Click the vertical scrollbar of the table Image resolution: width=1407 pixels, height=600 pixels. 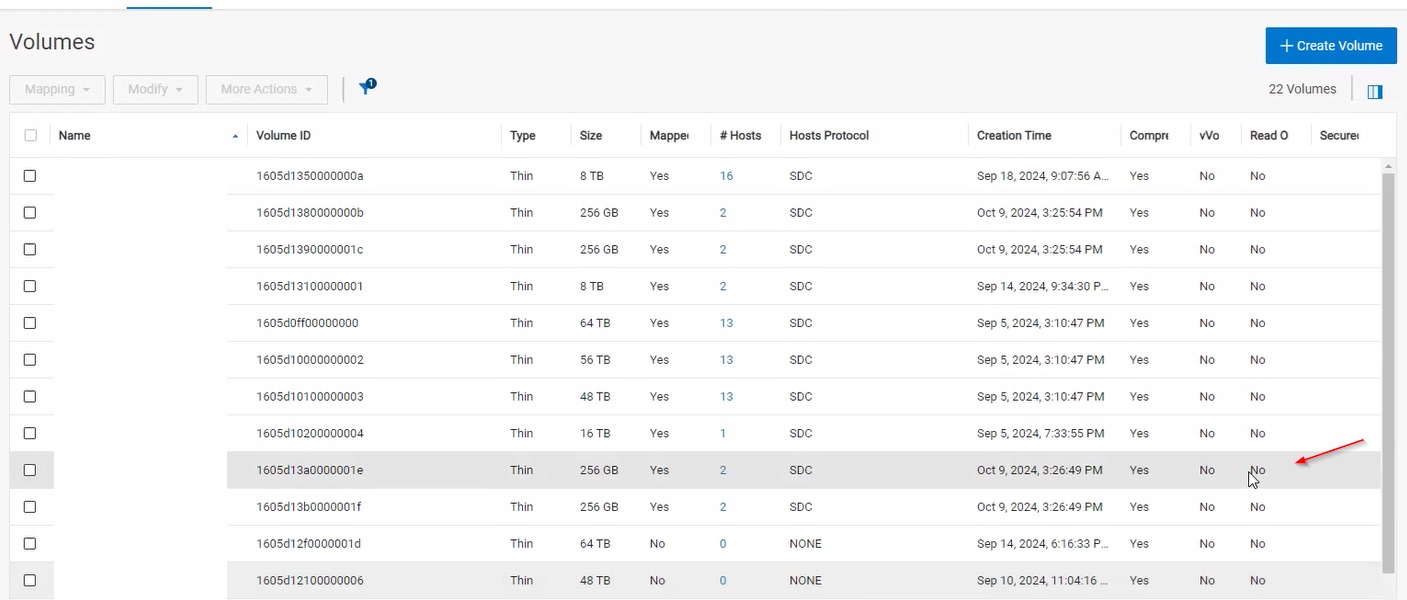(x=1388, y=370)
